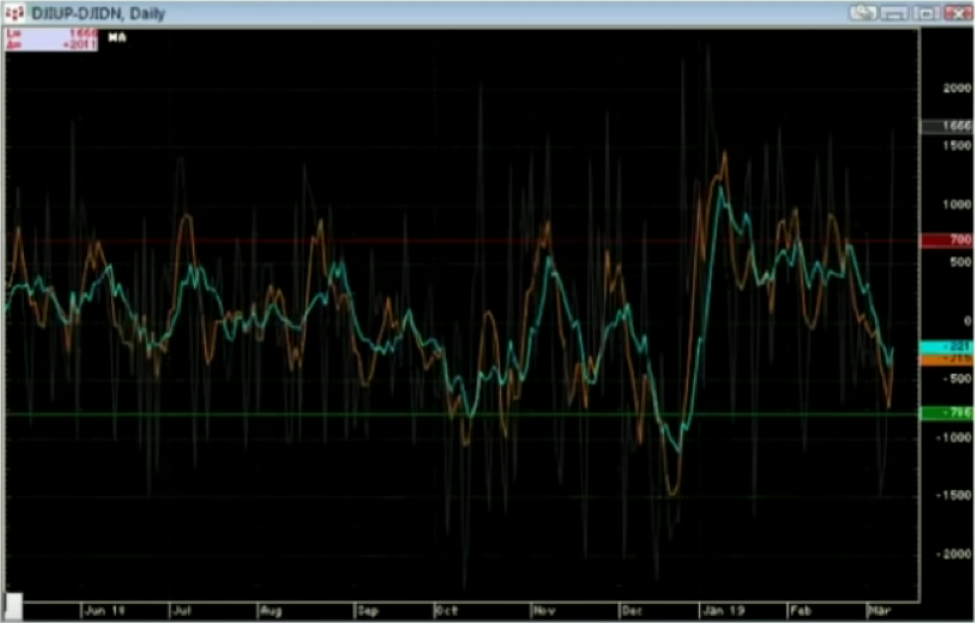Maximize the DJIUP-DJIDN chart window

(925, 13)
